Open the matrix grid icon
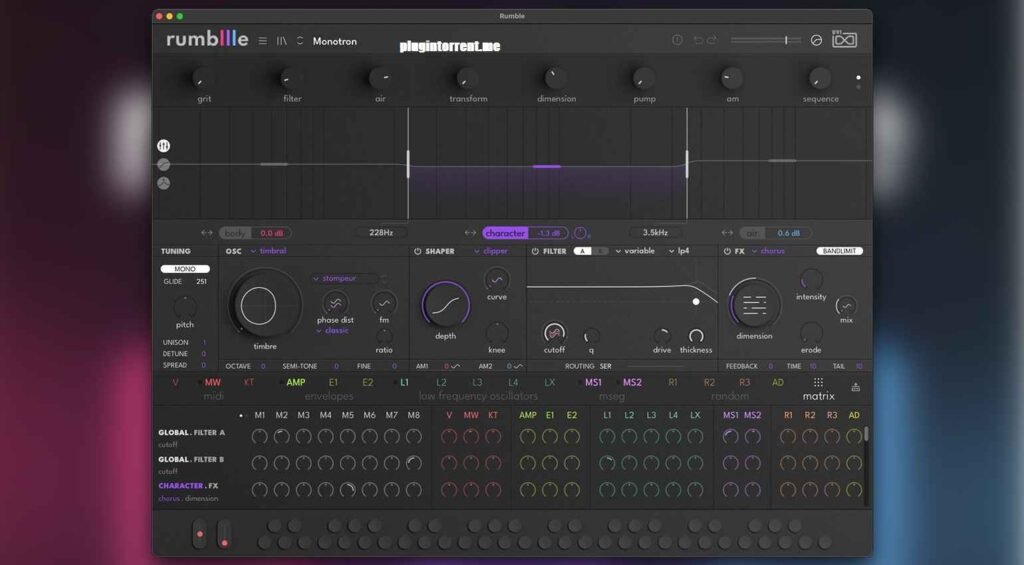Screen dimensions: 1024x565 [818, 382]
